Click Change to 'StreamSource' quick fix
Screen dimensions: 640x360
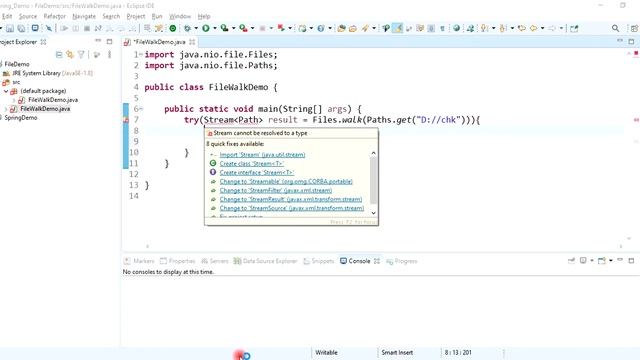tap(291, 208)
